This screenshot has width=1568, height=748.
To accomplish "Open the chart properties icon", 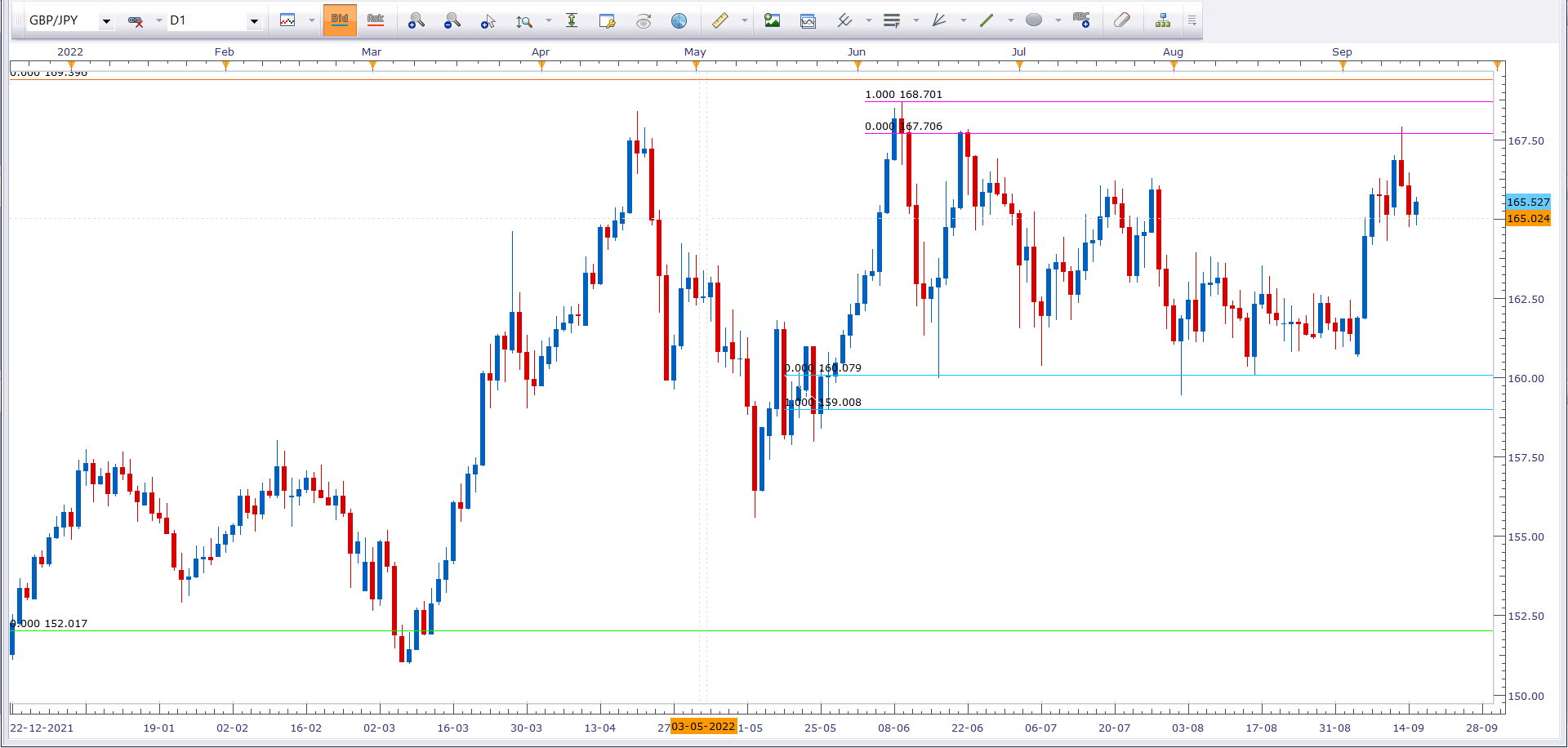I will (607, 20).
